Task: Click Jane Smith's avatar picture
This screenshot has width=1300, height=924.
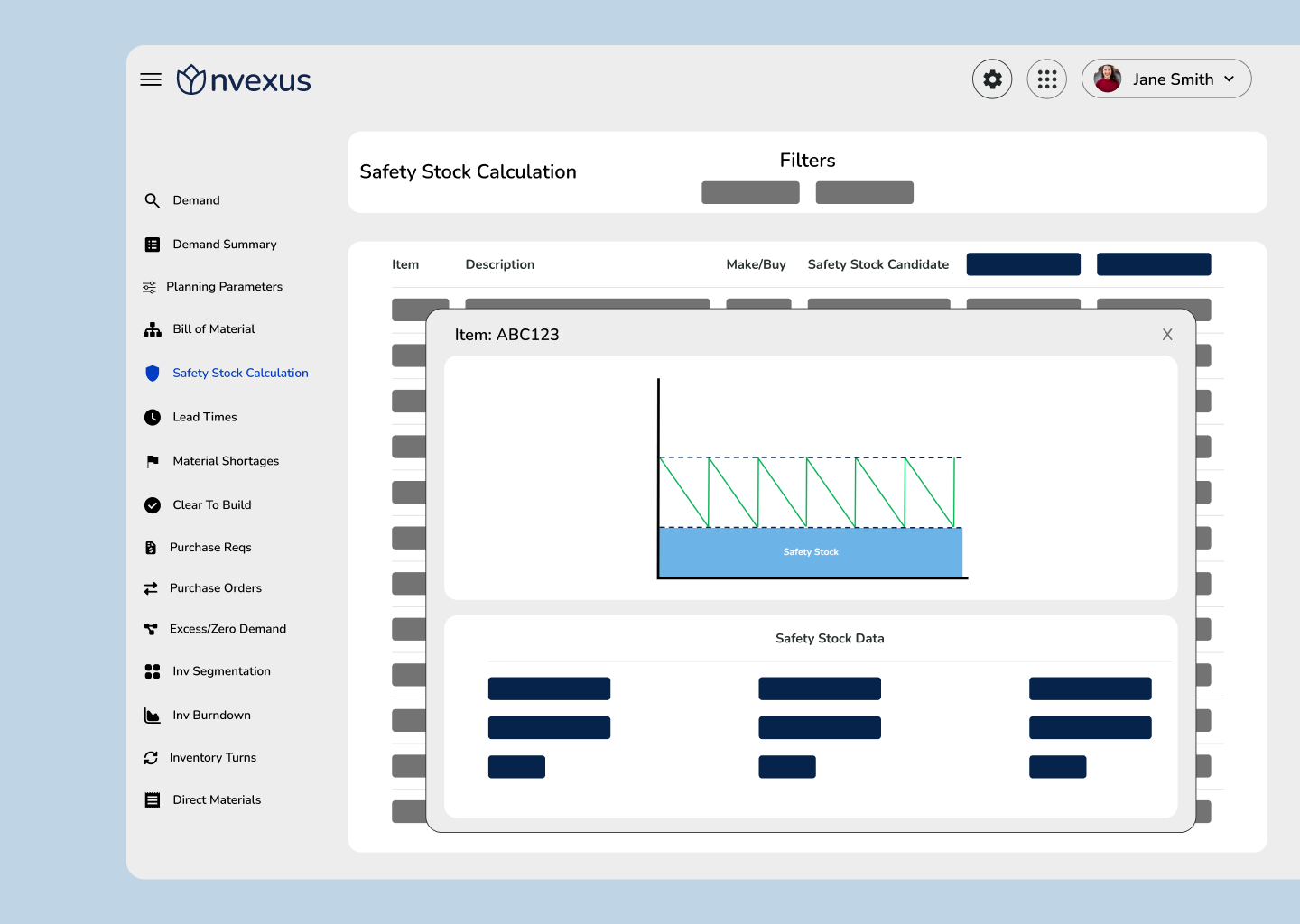Action: (1108, 79)
